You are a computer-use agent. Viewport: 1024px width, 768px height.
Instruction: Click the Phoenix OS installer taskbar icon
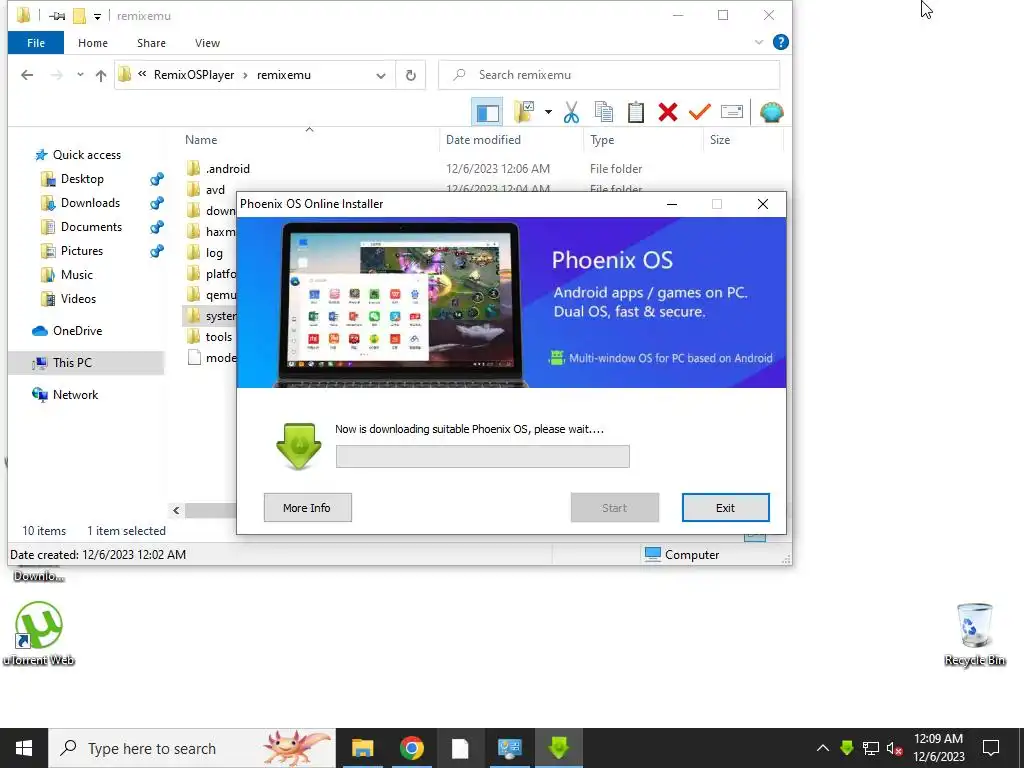point(559,748)
